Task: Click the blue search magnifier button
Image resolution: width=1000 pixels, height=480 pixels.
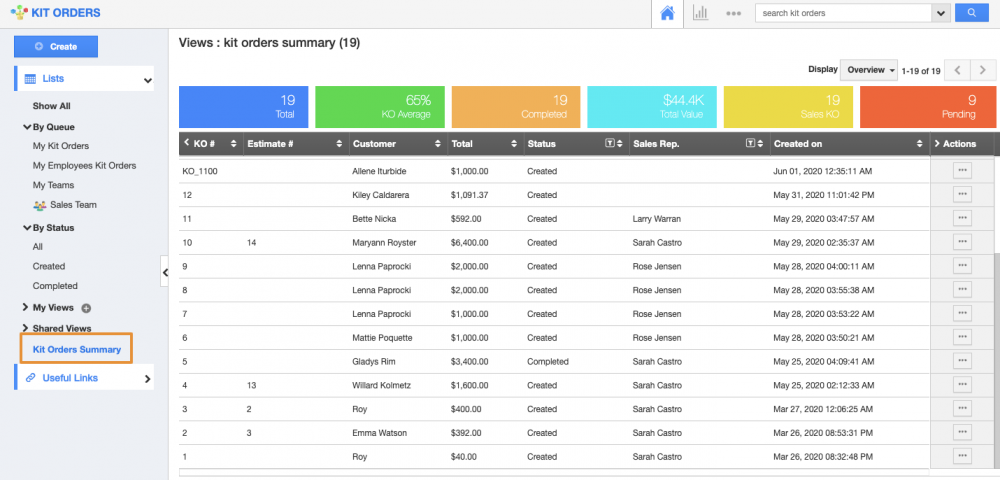Action: 969,13
